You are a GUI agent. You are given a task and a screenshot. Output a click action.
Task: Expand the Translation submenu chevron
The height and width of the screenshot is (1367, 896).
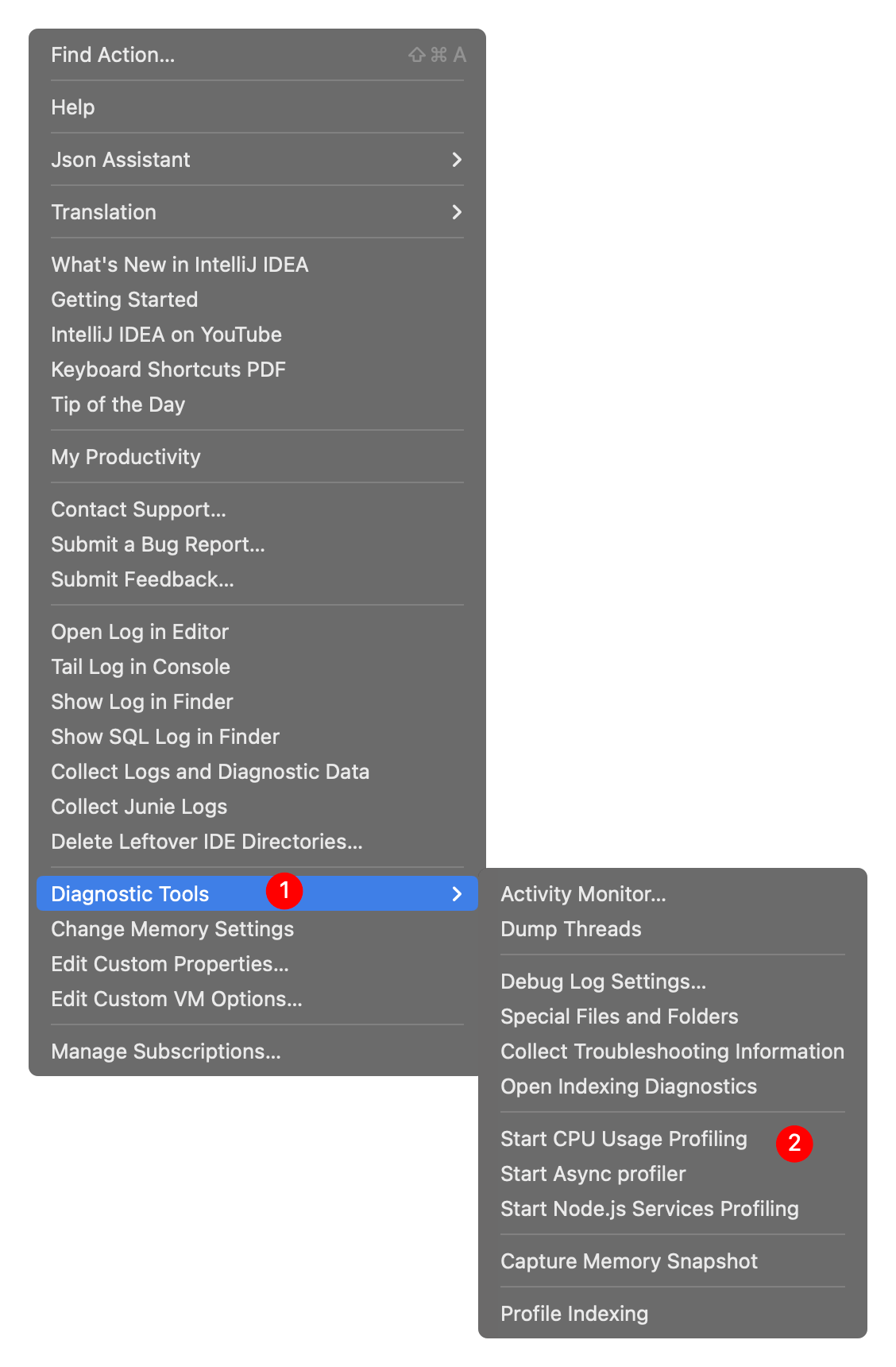click(457, 212)
